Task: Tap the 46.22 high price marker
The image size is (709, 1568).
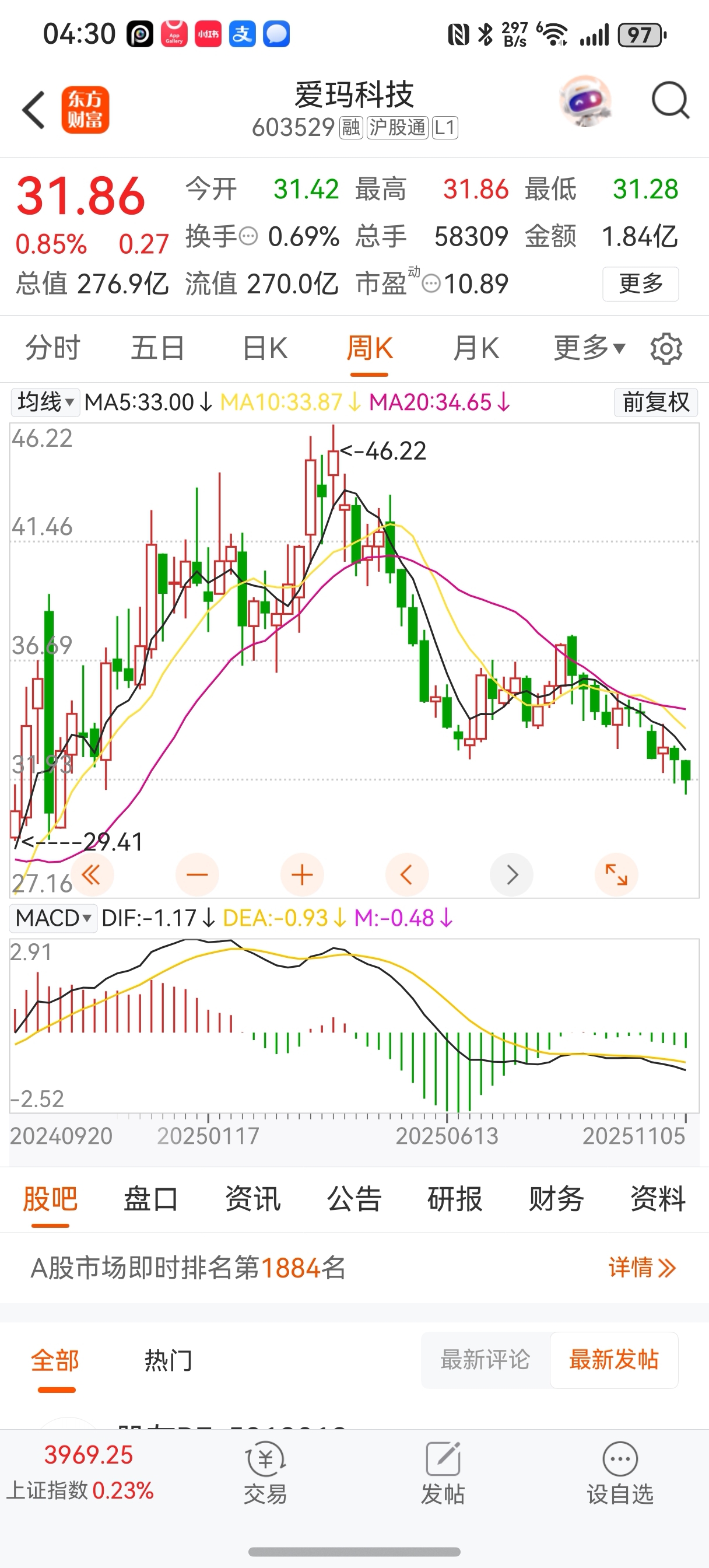Action: [384, 451]
